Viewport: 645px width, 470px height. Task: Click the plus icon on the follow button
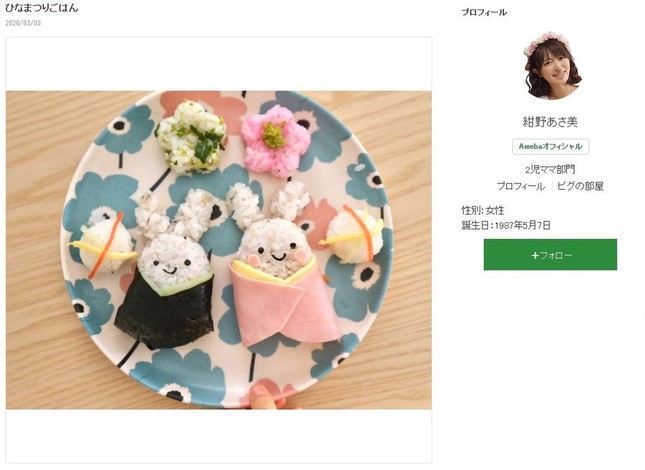pyautogui.click(x=535, y=255)
